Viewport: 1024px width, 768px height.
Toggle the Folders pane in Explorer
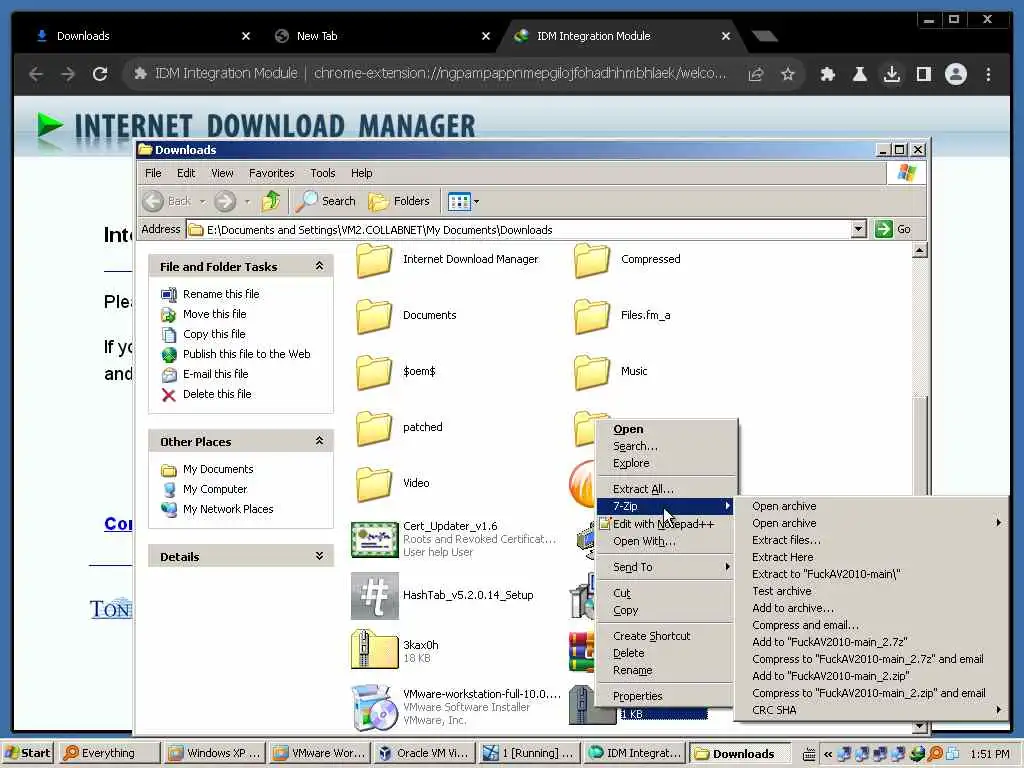[400, 201]
